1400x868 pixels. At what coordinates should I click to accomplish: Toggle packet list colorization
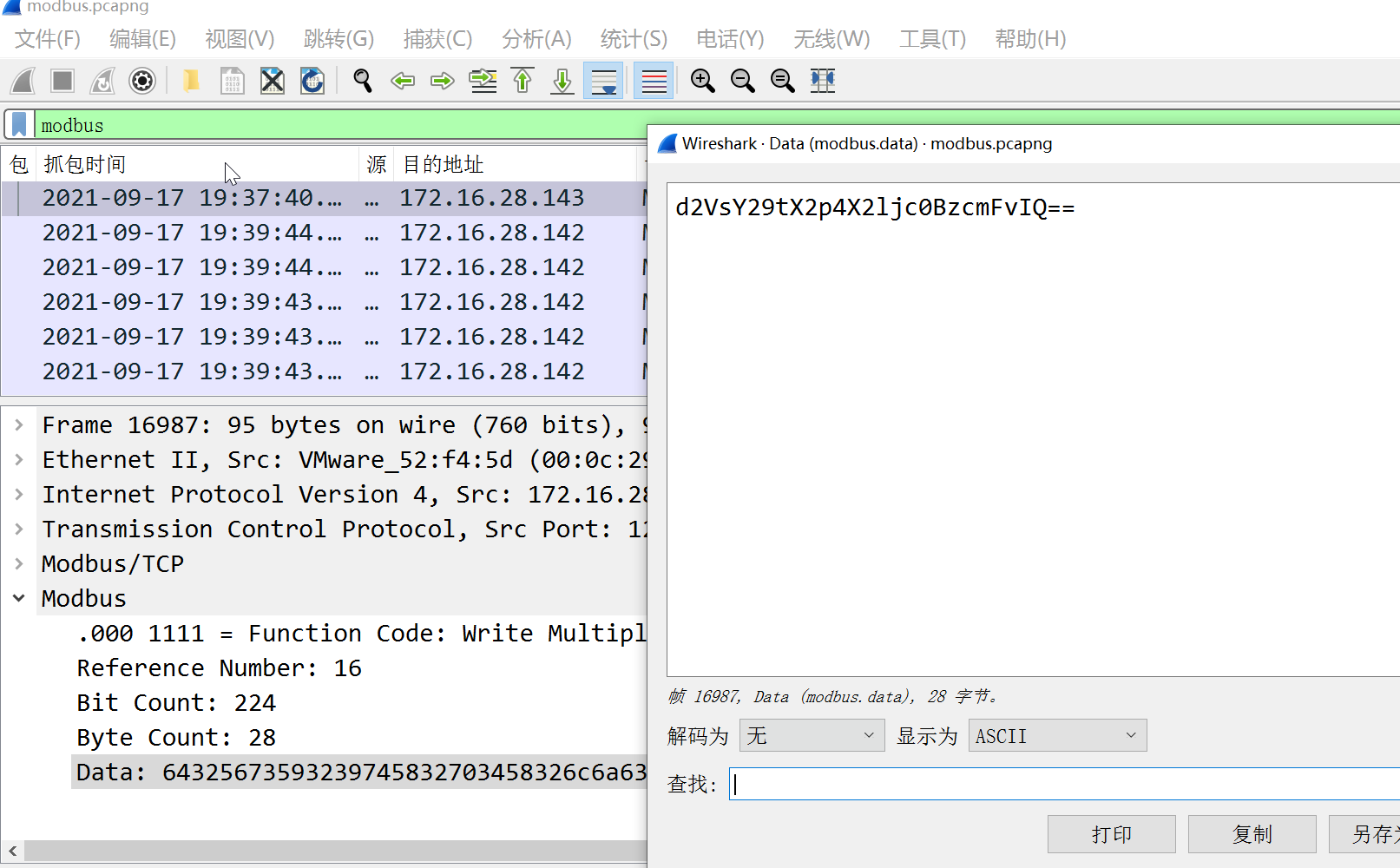tap(654, 81)
